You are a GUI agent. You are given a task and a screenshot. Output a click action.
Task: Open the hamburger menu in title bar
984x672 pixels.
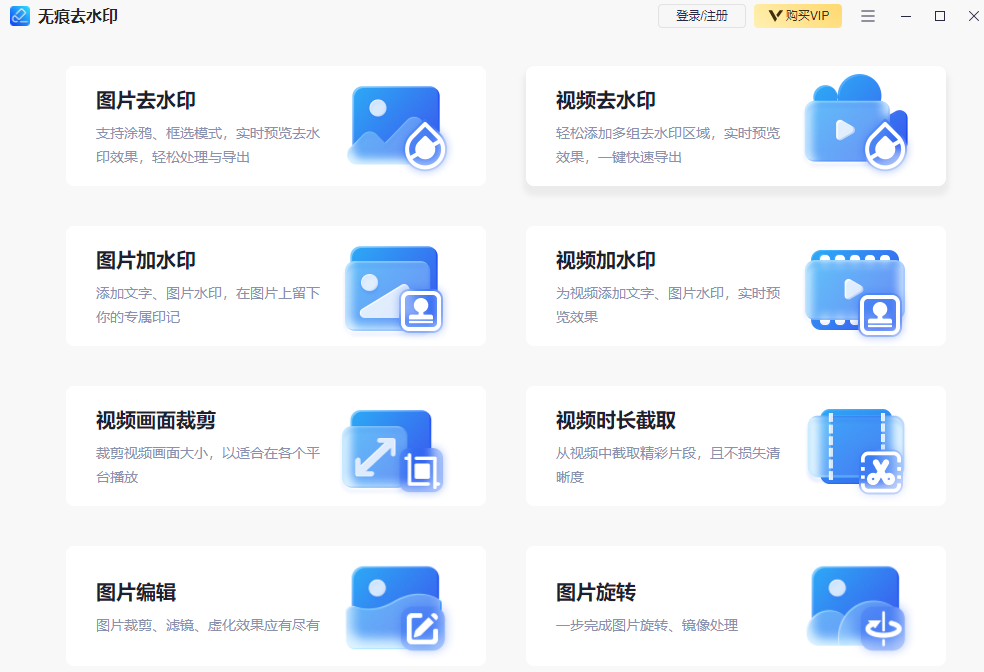click(868, 16)
